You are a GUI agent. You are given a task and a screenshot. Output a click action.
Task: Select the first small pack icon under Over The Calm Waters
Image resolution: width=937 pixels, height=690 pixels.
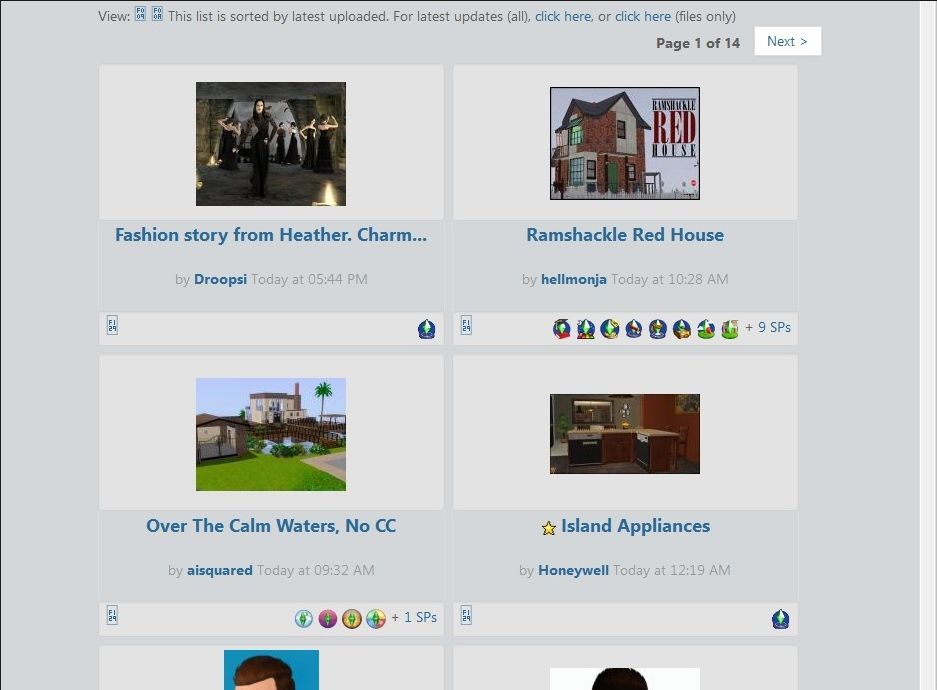(303, 618)
